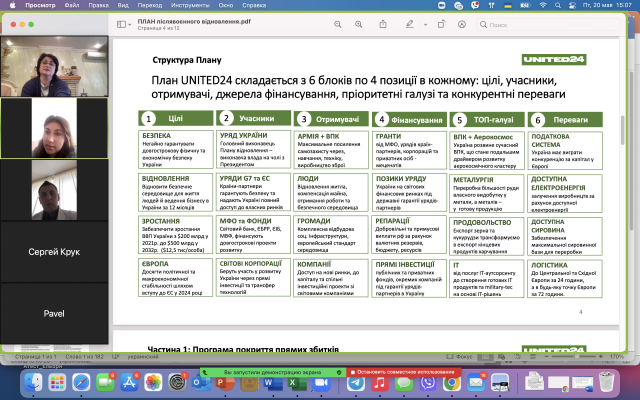Click the shield icon on the sharing bar
Screen dimensions: 640x400
click(339, 372)
